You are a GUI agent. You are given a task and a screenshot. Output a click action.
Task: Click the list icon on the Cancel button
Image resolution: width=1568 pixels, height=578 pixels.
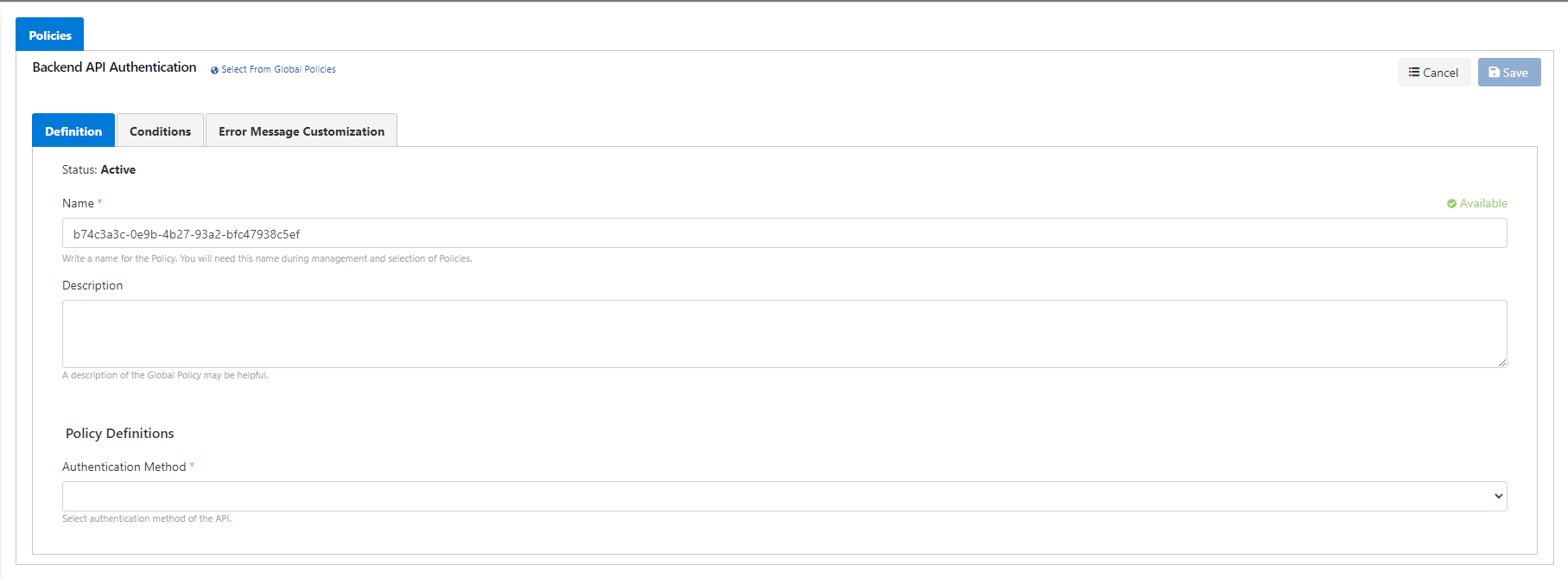[1413, 73]
